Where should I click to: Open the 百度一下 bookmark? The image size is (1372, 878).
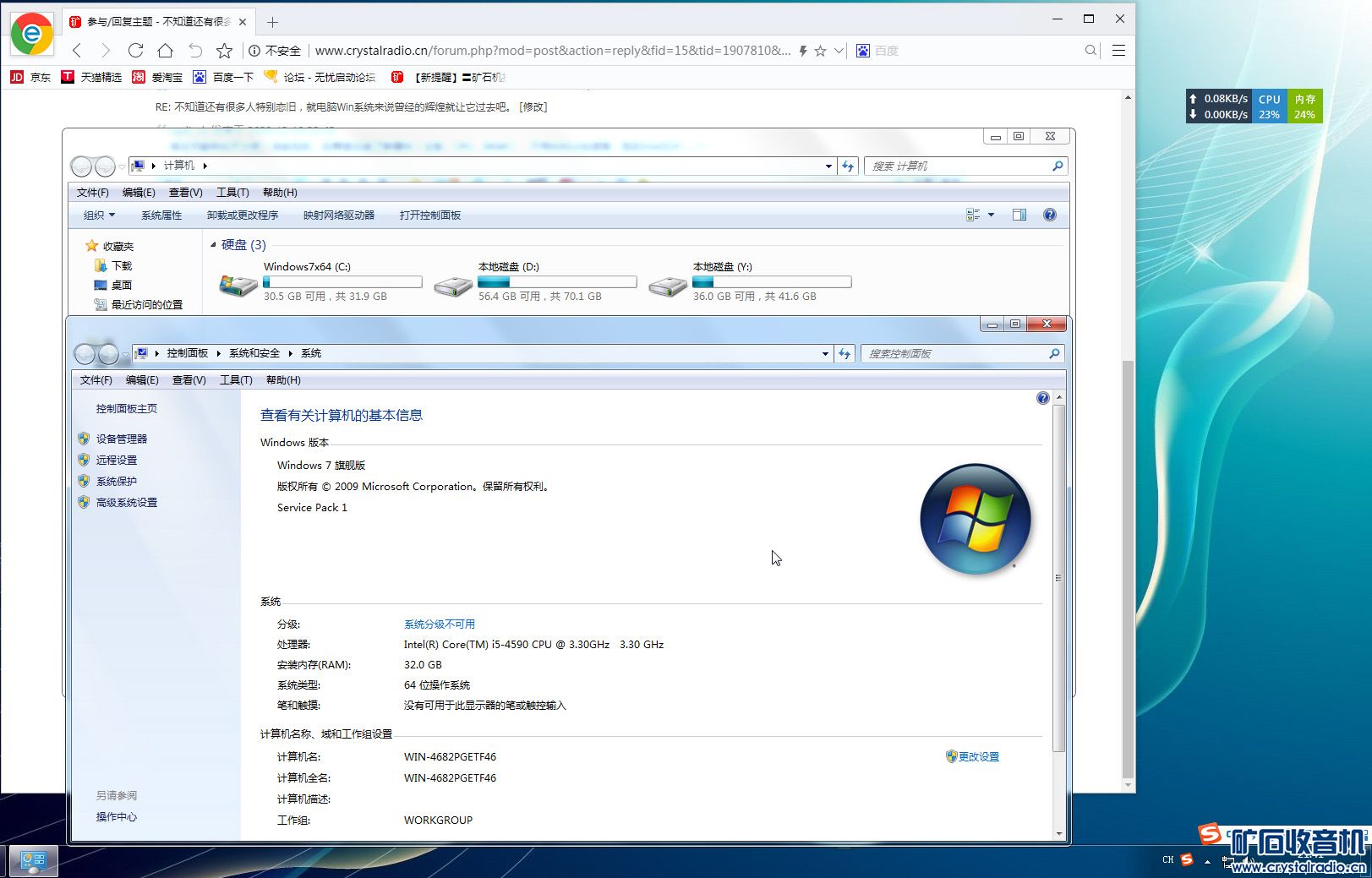click(x=223, y=77)
